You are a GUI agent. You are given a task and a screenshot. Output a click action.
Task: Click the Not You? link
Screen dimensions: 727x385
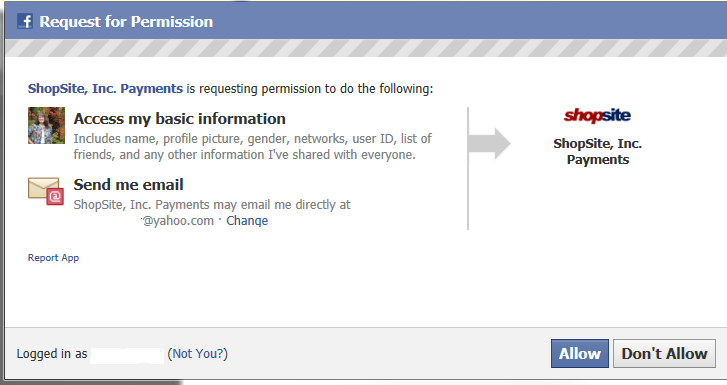(198, 354)
